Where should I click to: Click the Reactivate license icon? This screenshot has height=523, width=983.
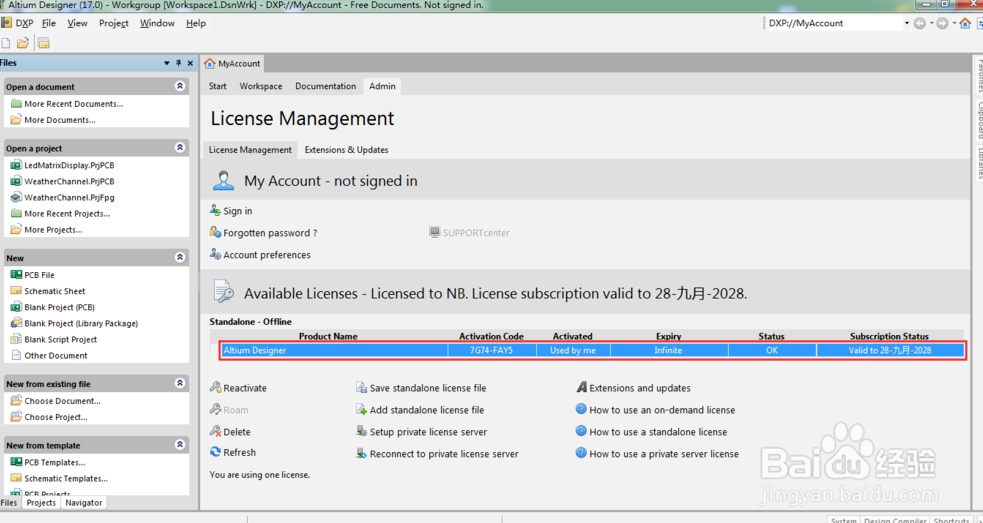click(215, 388)
